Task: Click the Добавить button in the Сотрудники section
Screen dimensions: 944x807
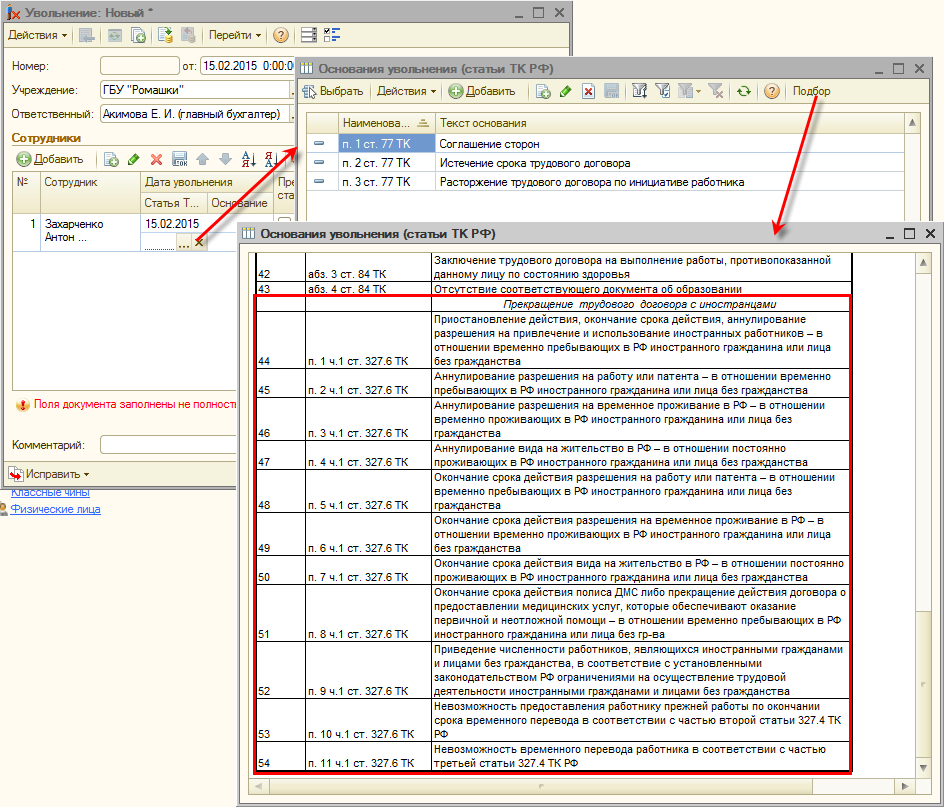Action: pos(50,159)
